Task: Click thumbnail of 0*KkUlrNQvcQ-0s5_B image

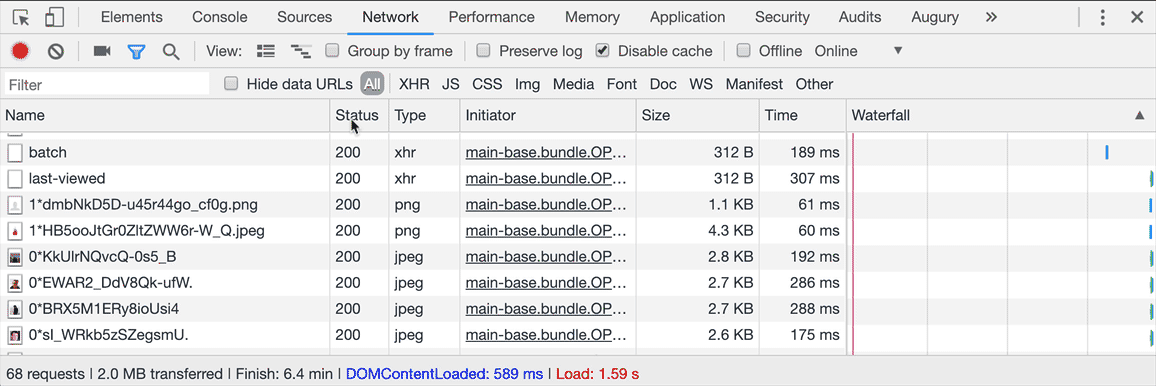Action: [x=14, y=258]
